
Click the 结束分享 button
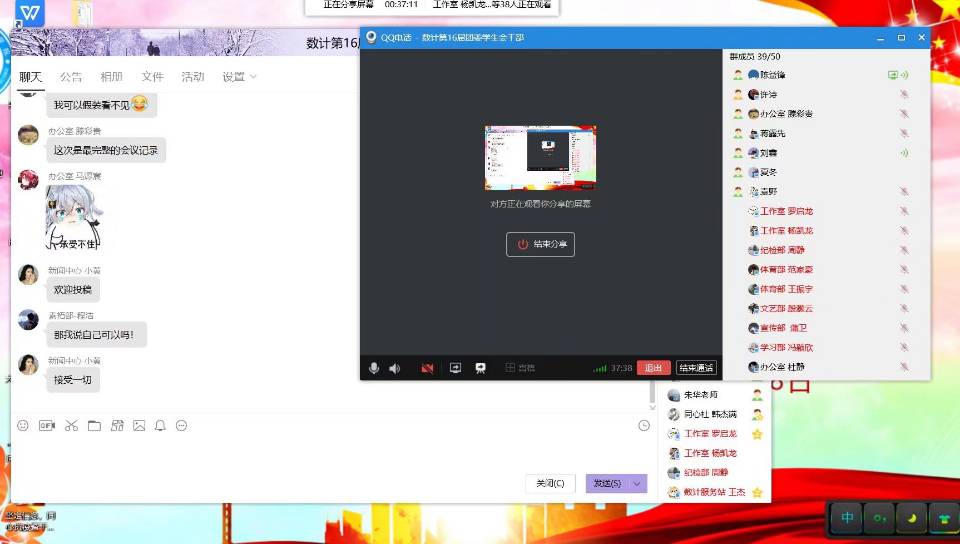(540, 244)
